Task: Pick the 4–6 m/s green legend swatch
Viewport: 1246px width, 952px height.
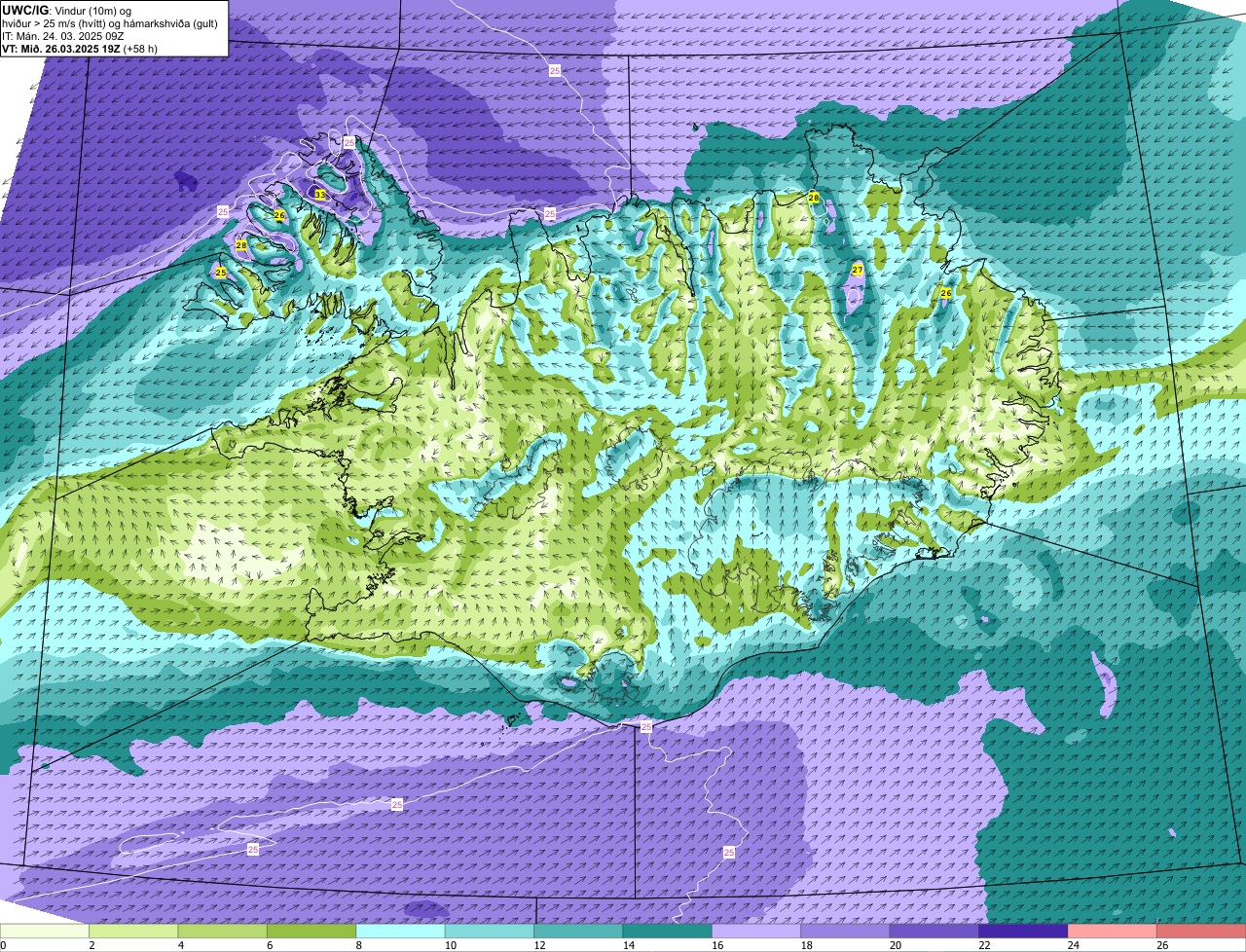Action: [223, 931]
